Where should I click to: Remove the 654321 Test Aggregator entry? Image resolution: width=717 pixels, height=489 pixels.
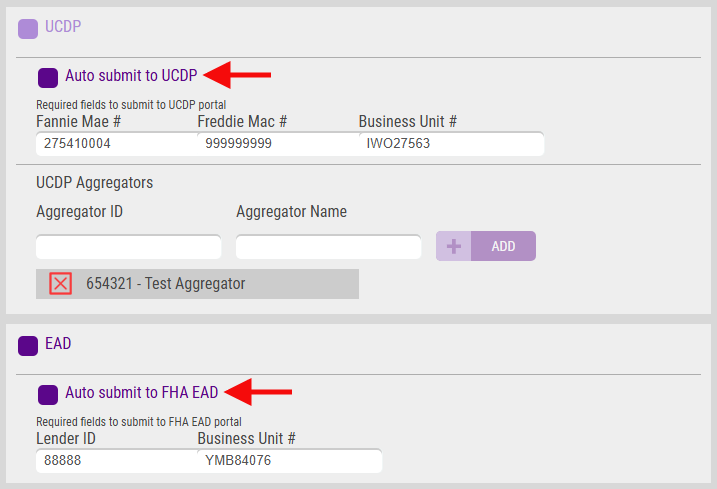tap(61, 284)
